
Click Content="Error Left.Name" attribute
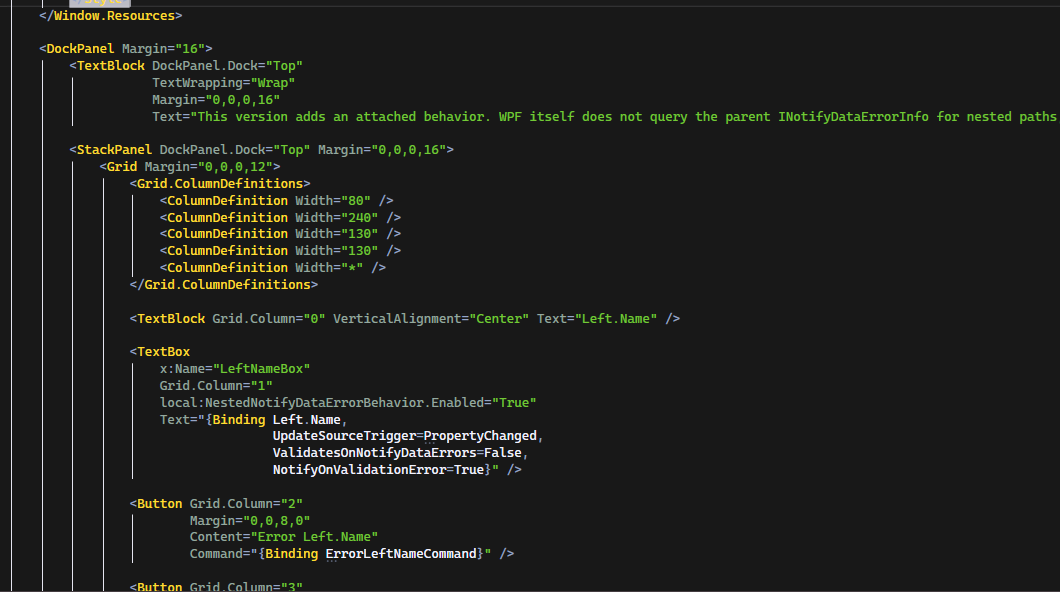[x=283, y=537]
